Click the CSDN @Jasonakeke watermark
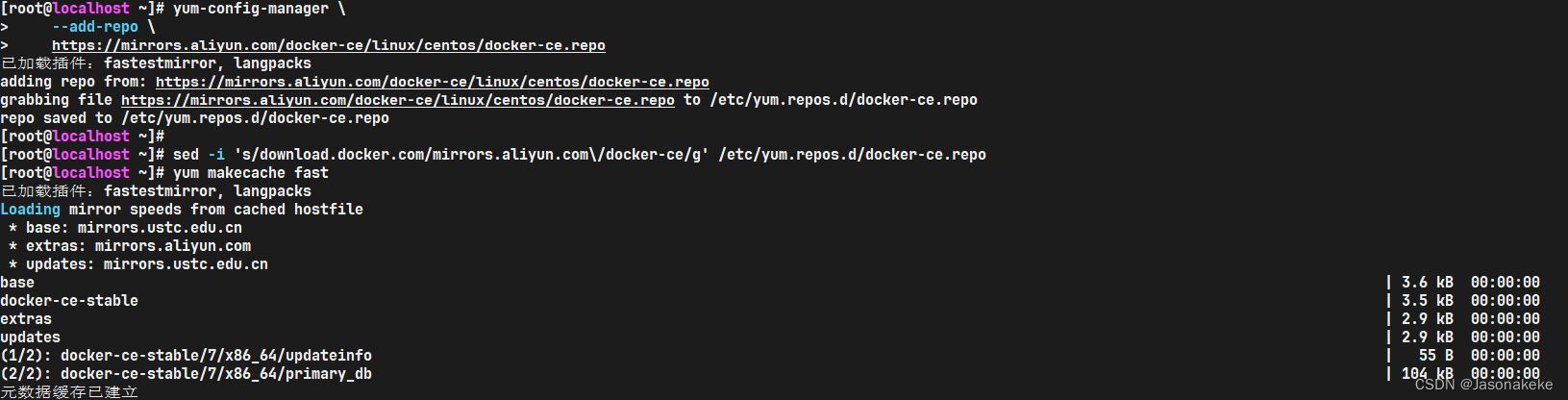1568x400 pixels. (x=1483, y=385)
